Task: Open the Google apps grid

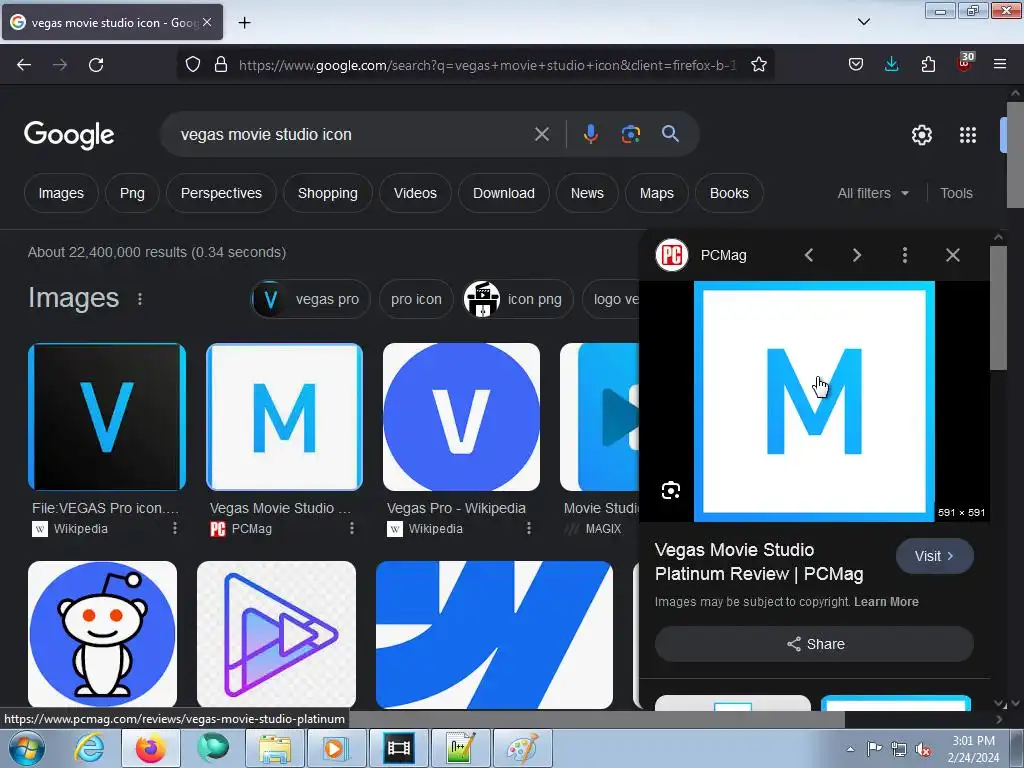Action: tap(968, 135)
